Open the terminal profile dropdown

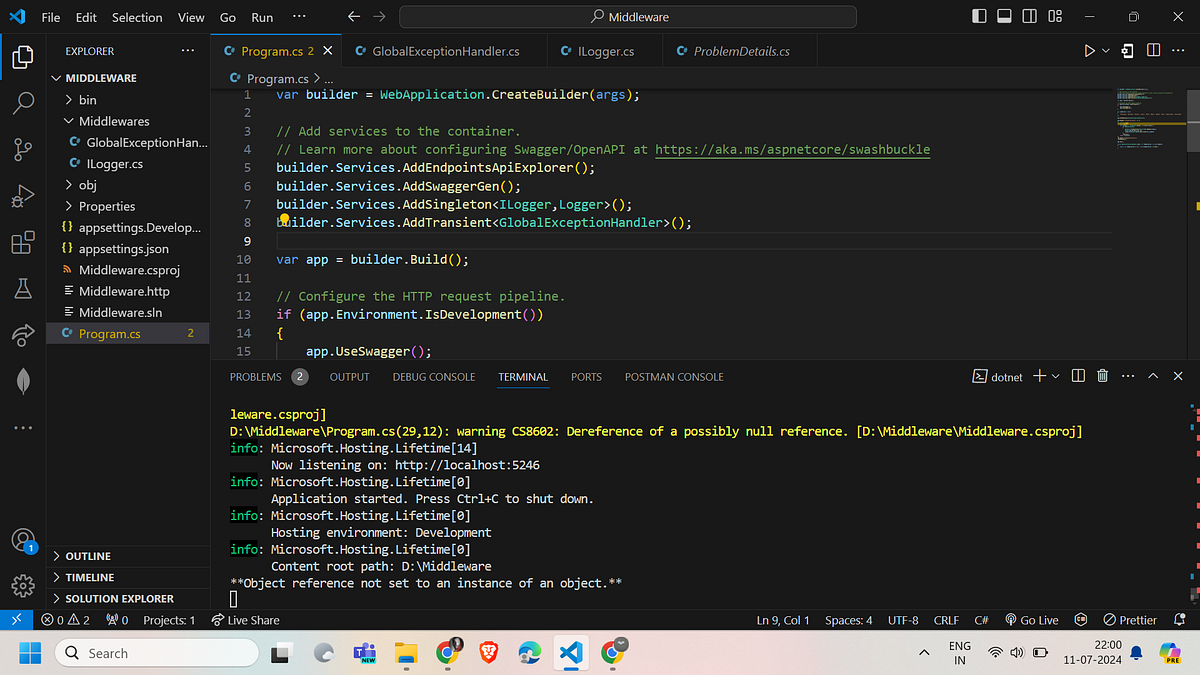click(x=1055, y=375)
